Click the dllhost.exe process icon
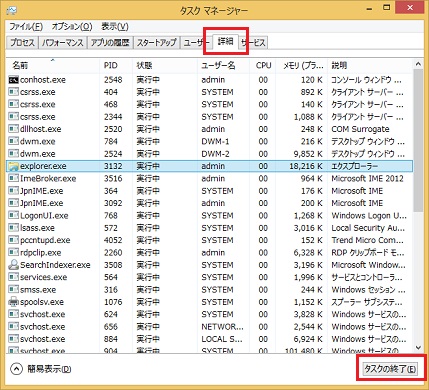429x390 pixels. point(13,129)
